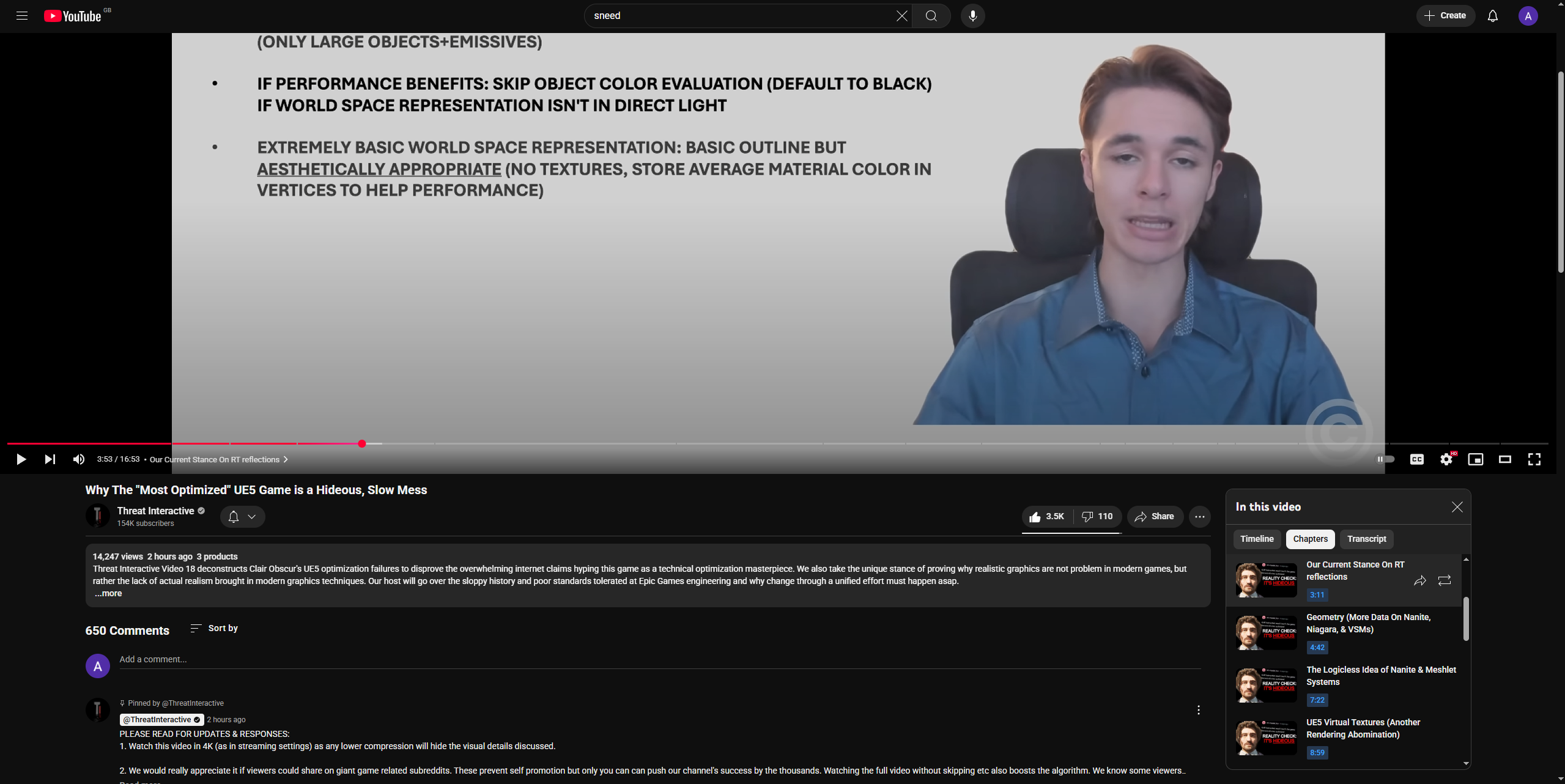
Task: Open player settings gear
Action: pyautogui.click(x=1446, y=459)
